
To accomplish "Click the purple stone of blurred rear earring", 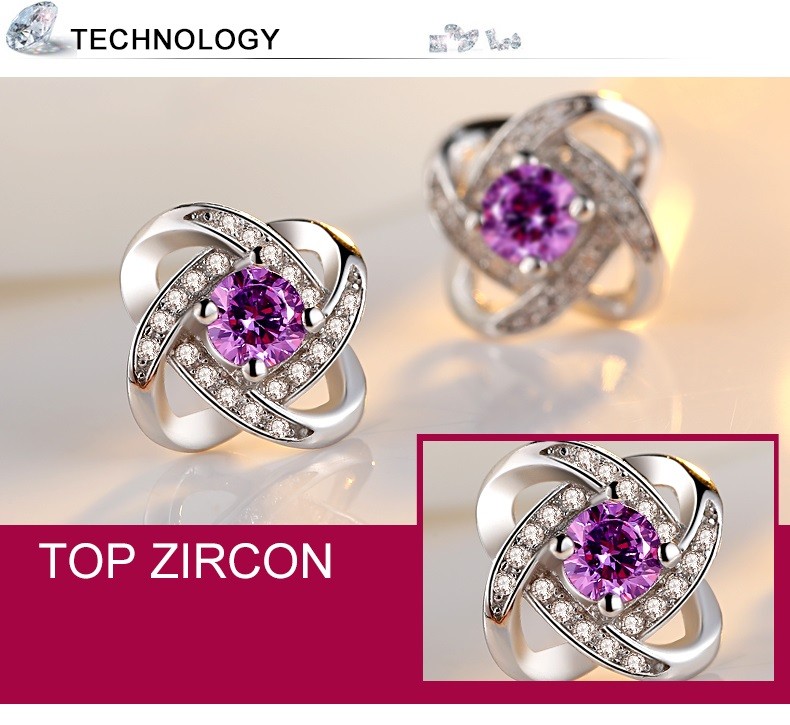I will [530, 214].
